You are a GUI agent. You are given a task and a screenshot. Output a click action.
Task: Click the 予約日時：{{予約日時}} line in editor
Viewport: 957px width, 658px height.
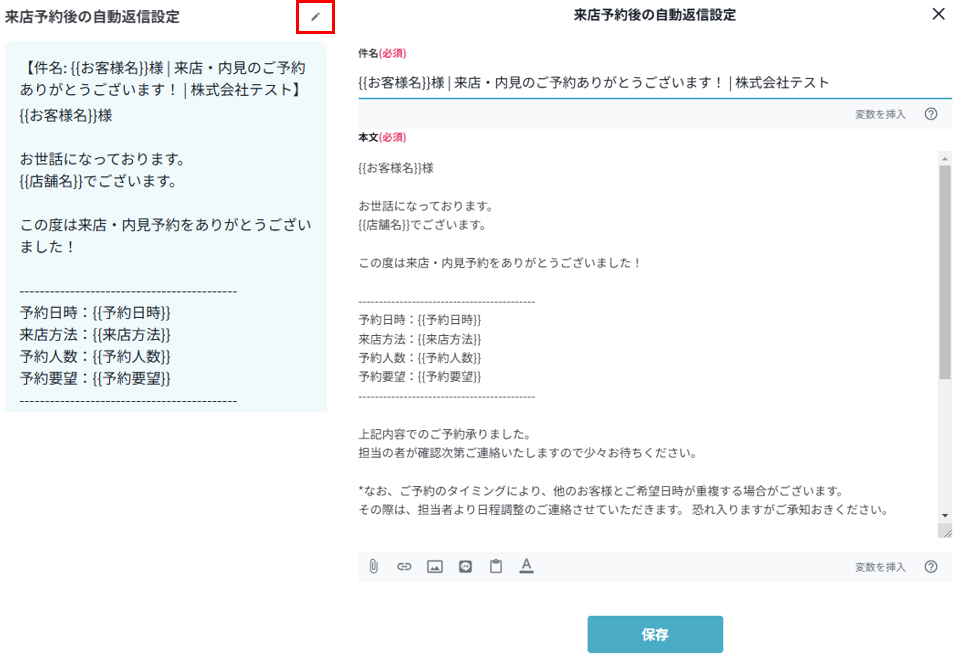(420, 319)
